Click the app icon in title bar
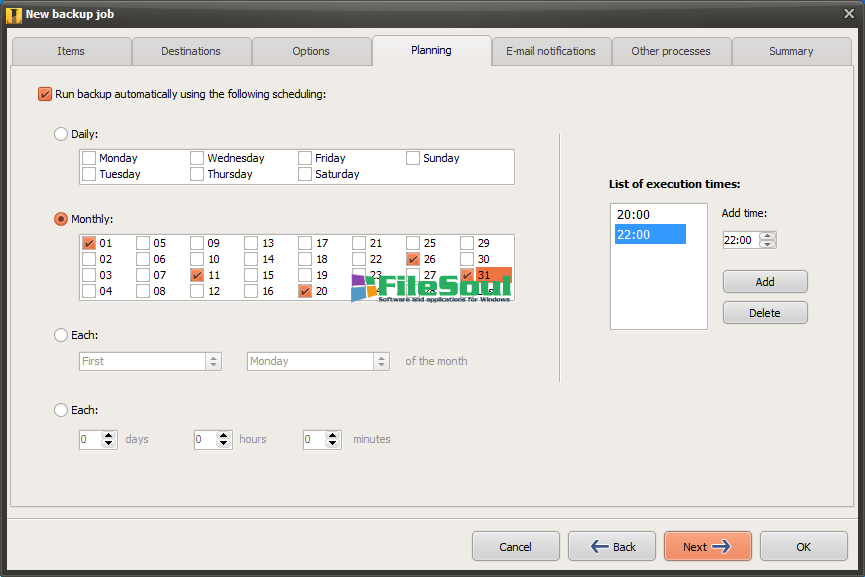Screen dimensions: 865x577 coord(14,14)
